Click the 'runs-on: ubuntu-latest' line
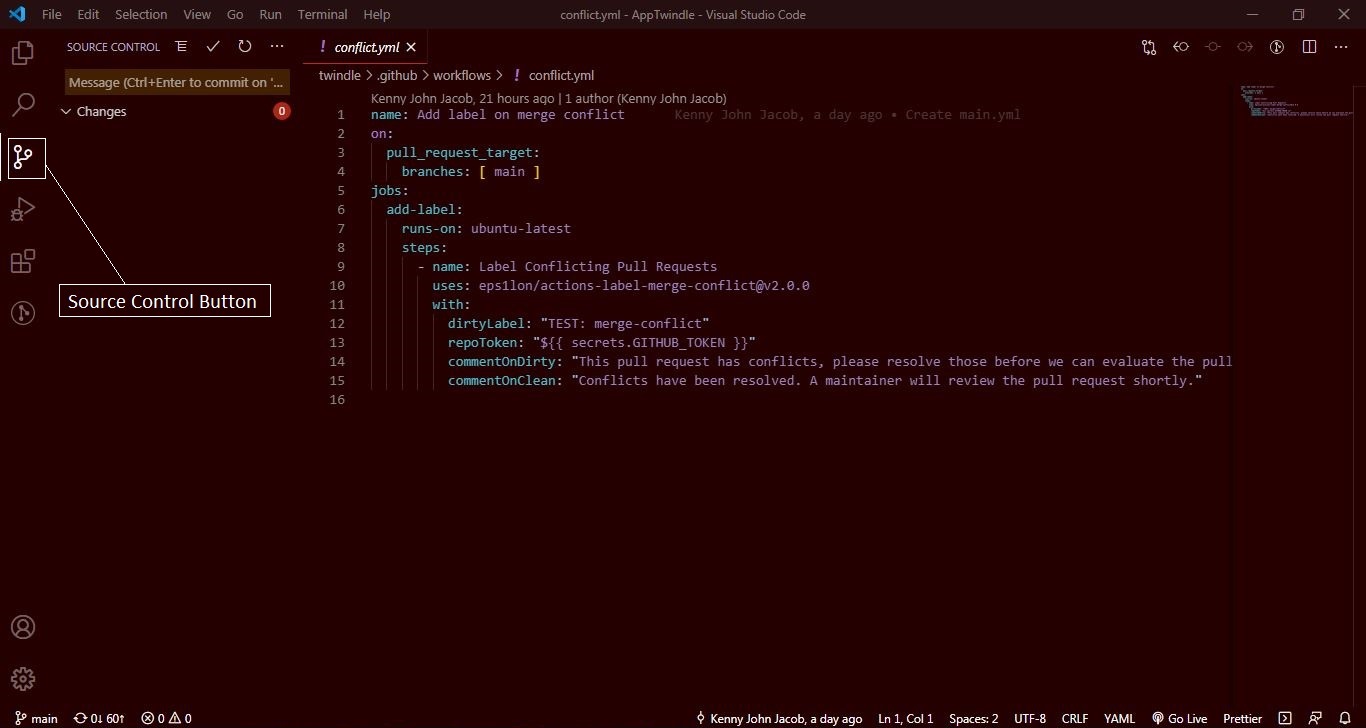The image size is (1366, 728). (486, 228)
